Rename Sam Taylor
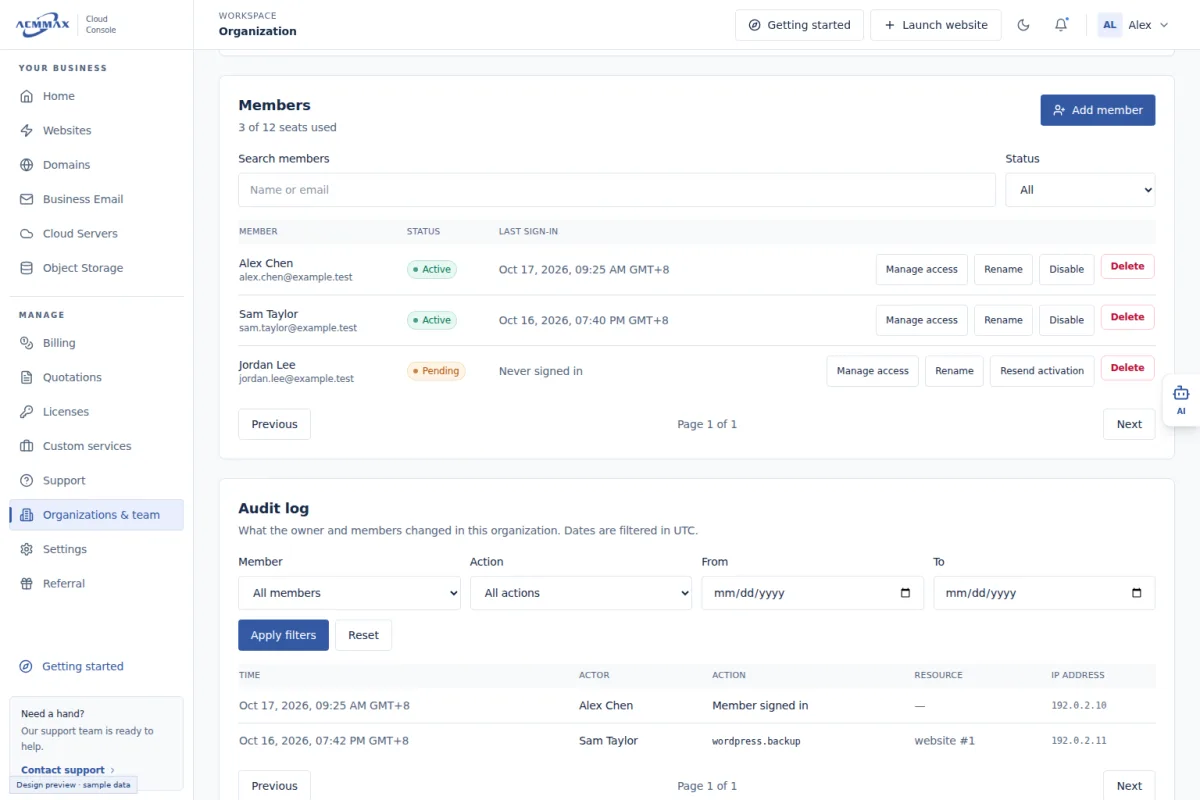This screenshot has width=1200, height=800. pyautogui.click(x=1003, y=320)
